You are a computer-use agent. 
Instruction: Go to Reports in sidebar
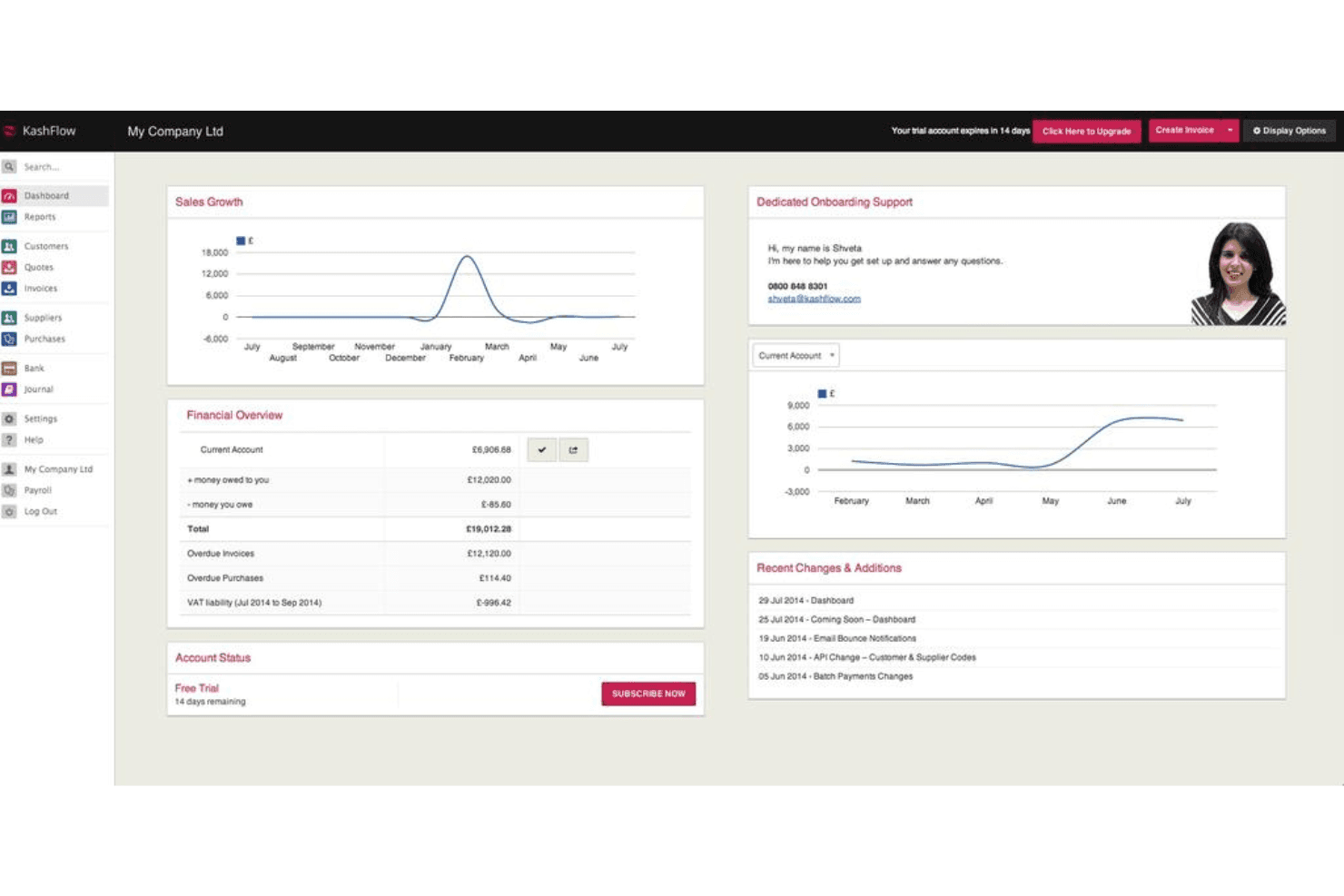click(x=40, y=217)
